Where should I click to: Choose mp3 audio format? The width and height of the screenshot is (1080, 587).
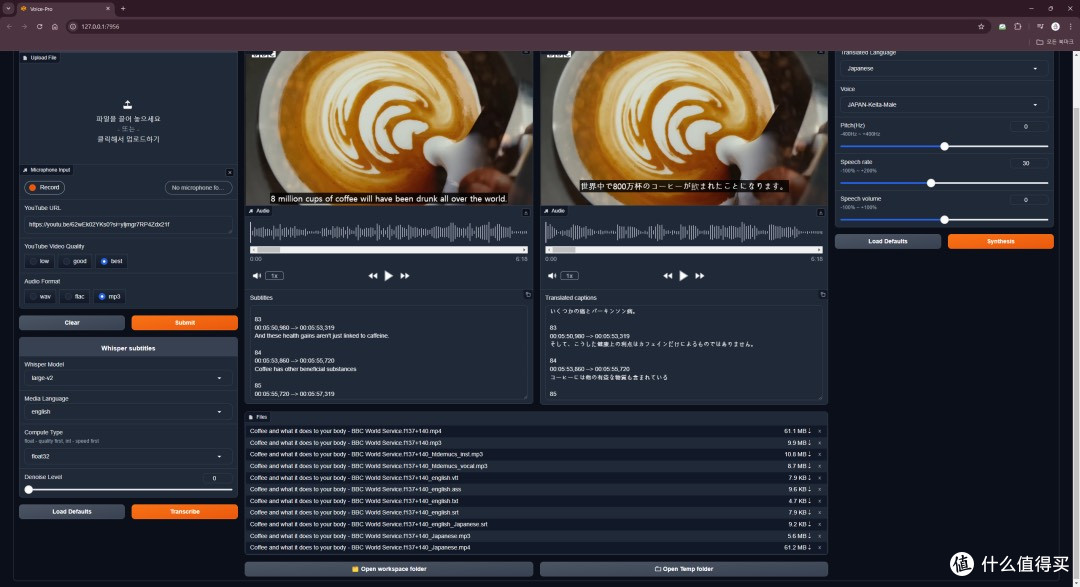click(109, 296)
